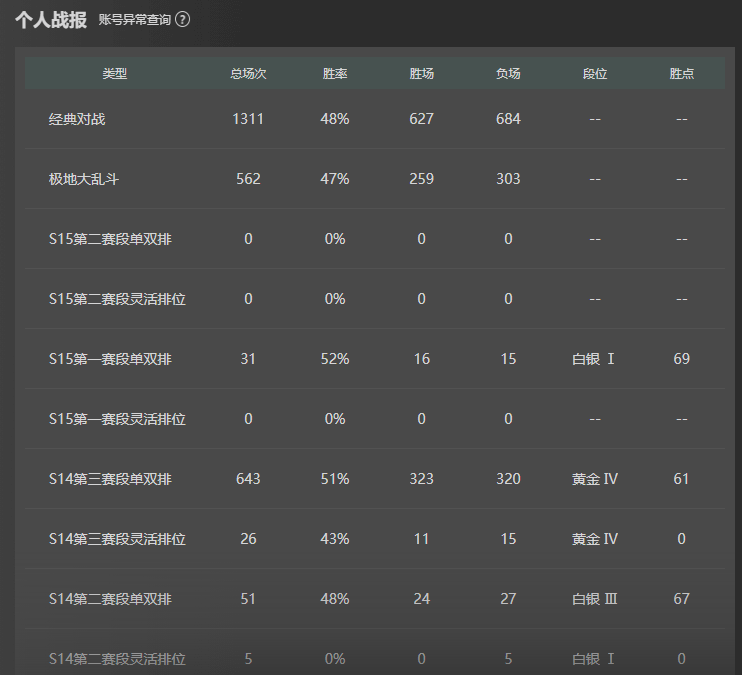The image size is (742, 675).
Task: Click 323 wins value
Action: click(422, 479)
